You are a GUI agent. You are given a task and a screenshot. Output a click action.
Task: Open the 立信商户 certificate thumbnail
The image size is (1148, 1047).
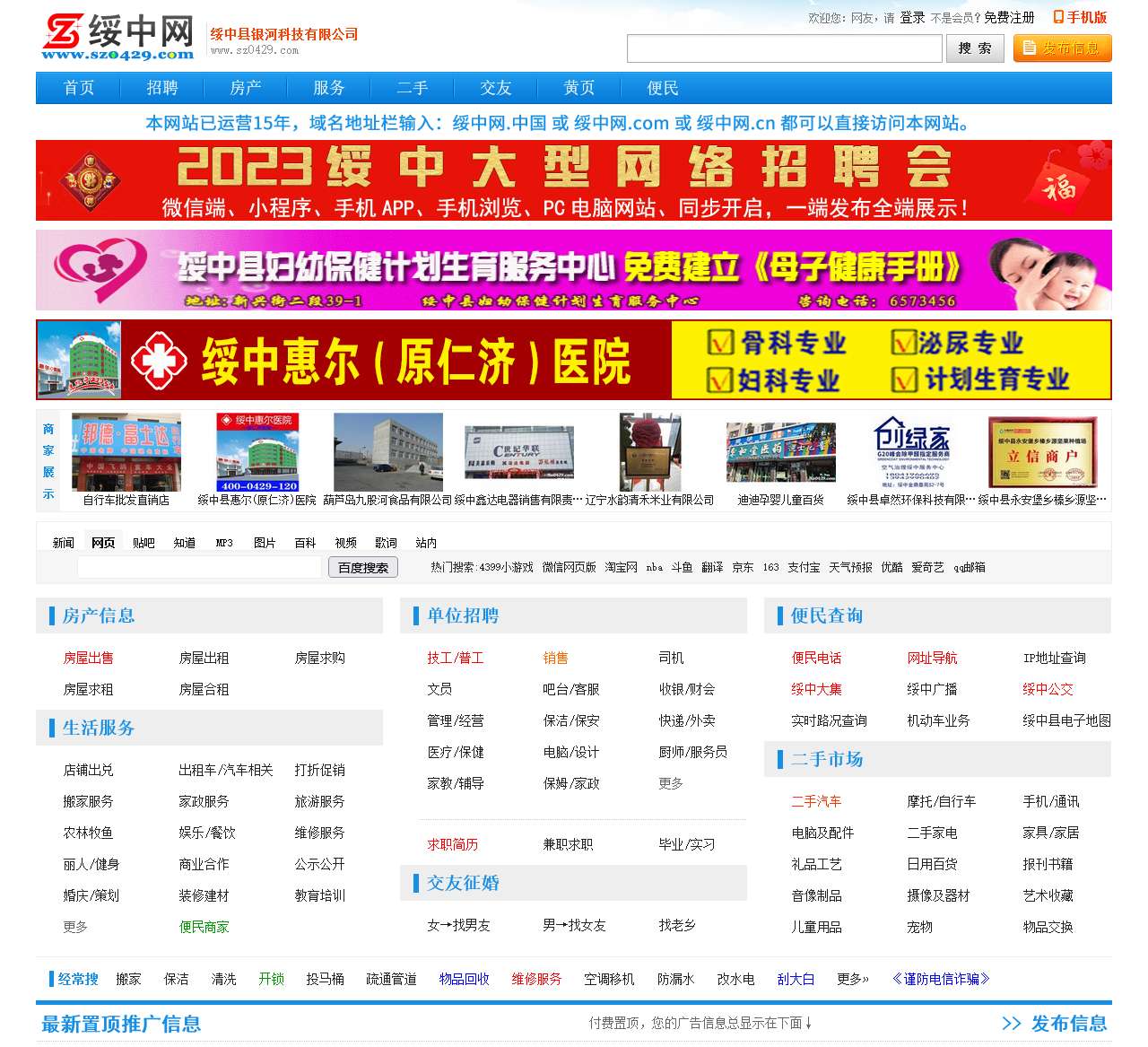[1042, 452]
